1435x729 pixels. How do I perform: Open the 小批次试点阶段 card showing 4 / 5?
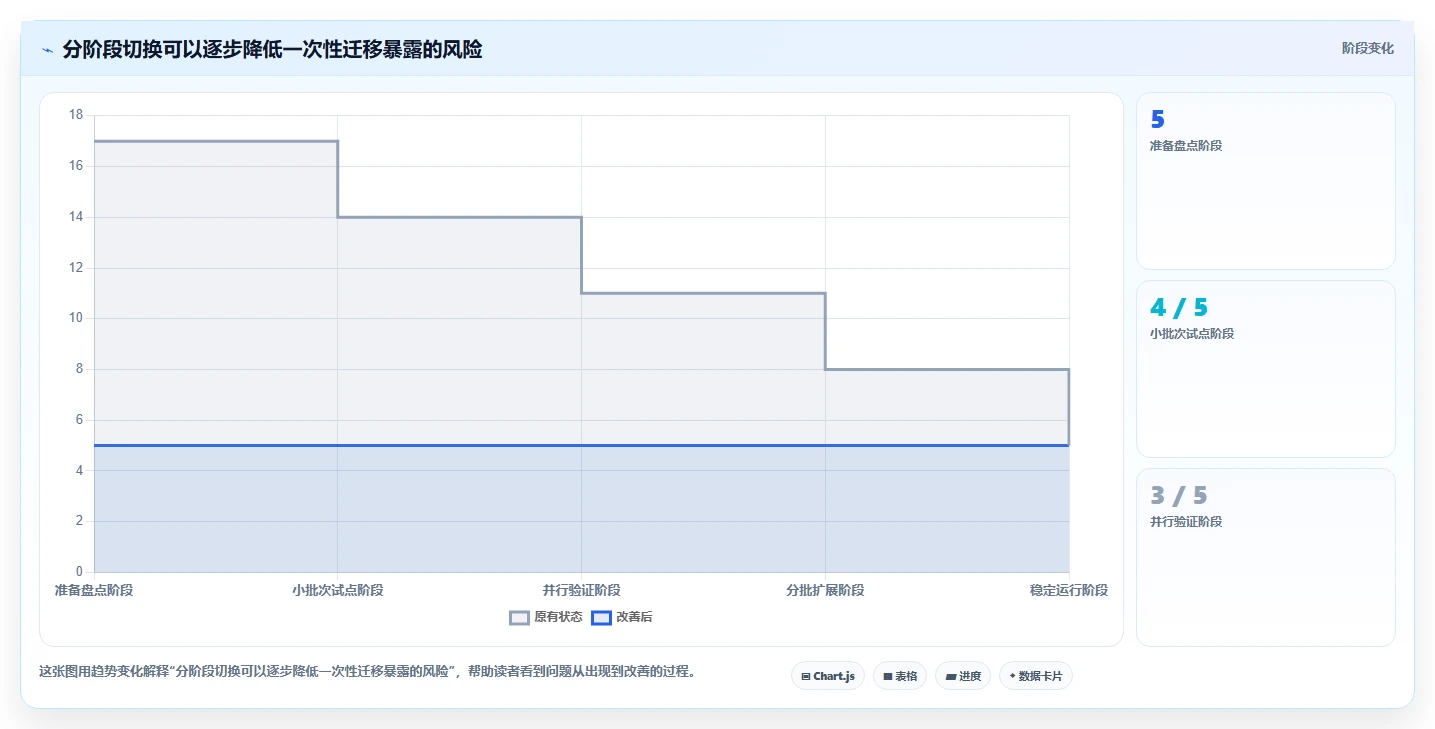(x=1265, y=369)
